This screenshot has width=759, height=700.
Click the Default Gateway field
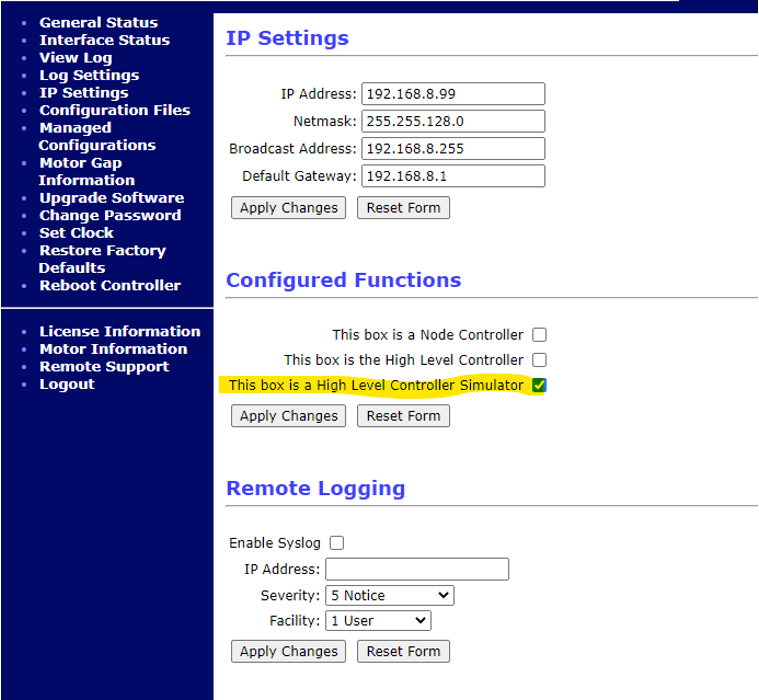coord(453,176)
